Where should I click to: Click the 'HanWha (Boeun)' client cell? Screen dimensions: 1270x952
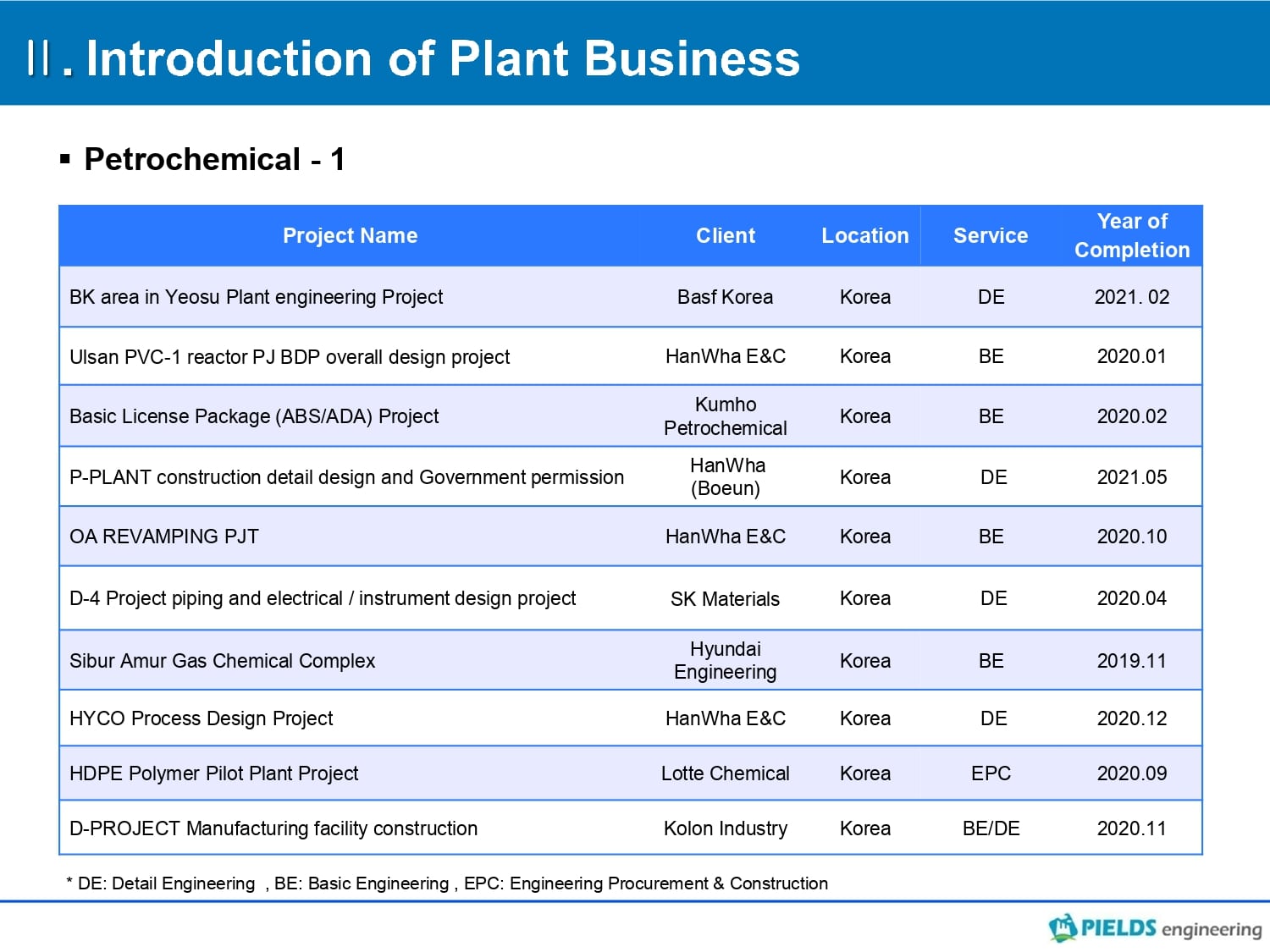click(726, 476)
